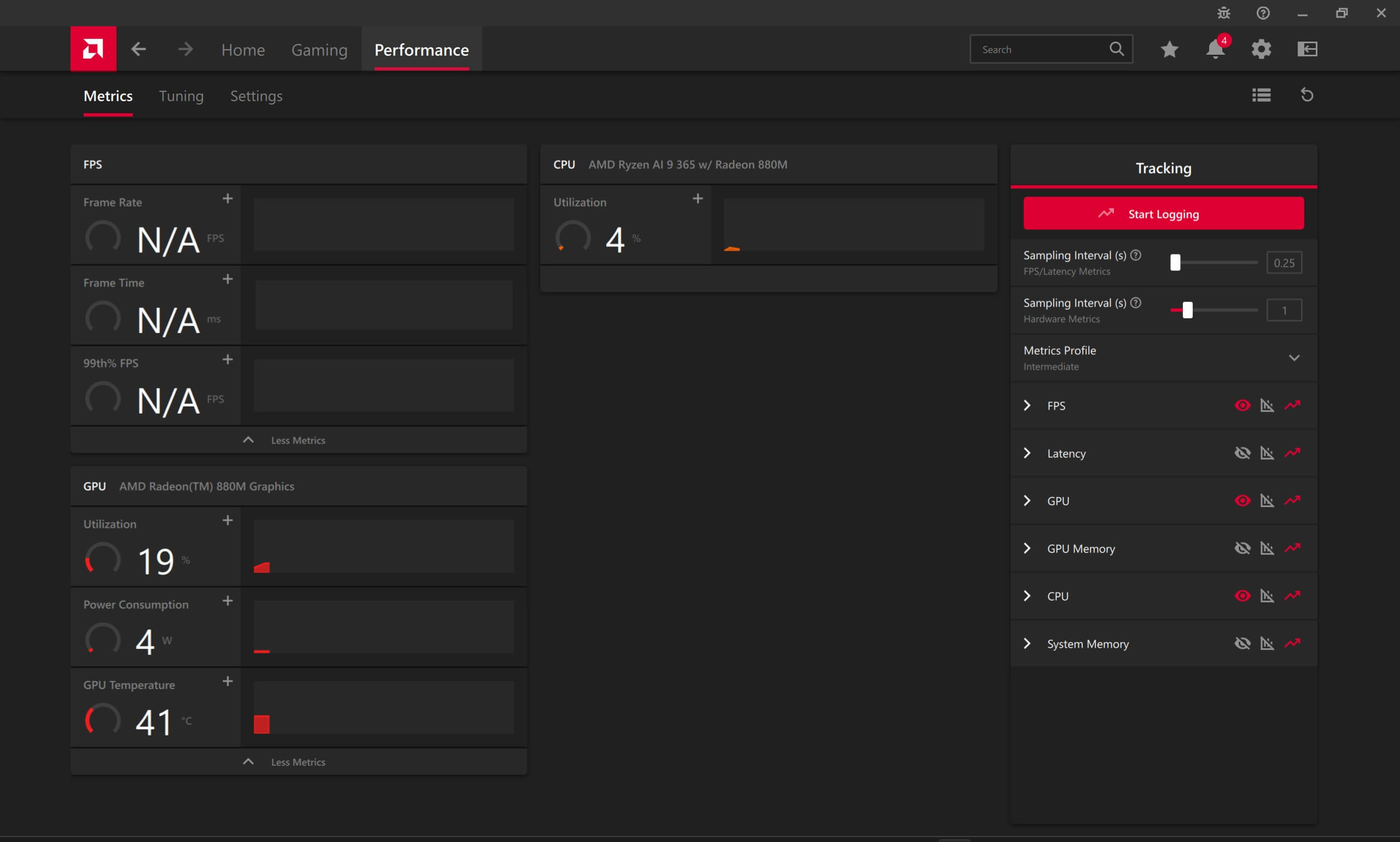Hide CPU metrics with eye icon
1400x842 pixels.
click(x=1242, y=596)
